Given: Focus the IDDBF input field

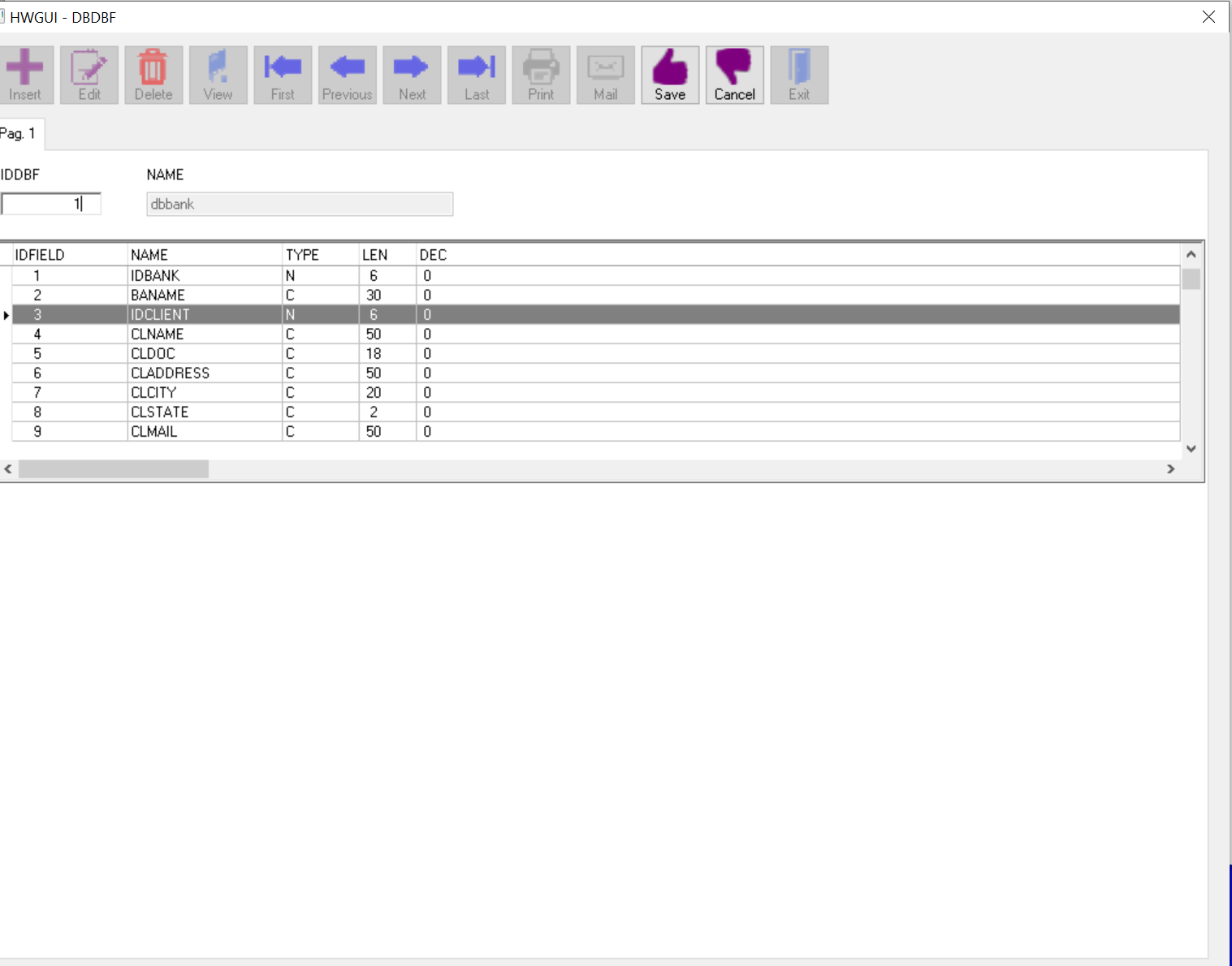Looking at the screenshot, I should coord(51,204).
